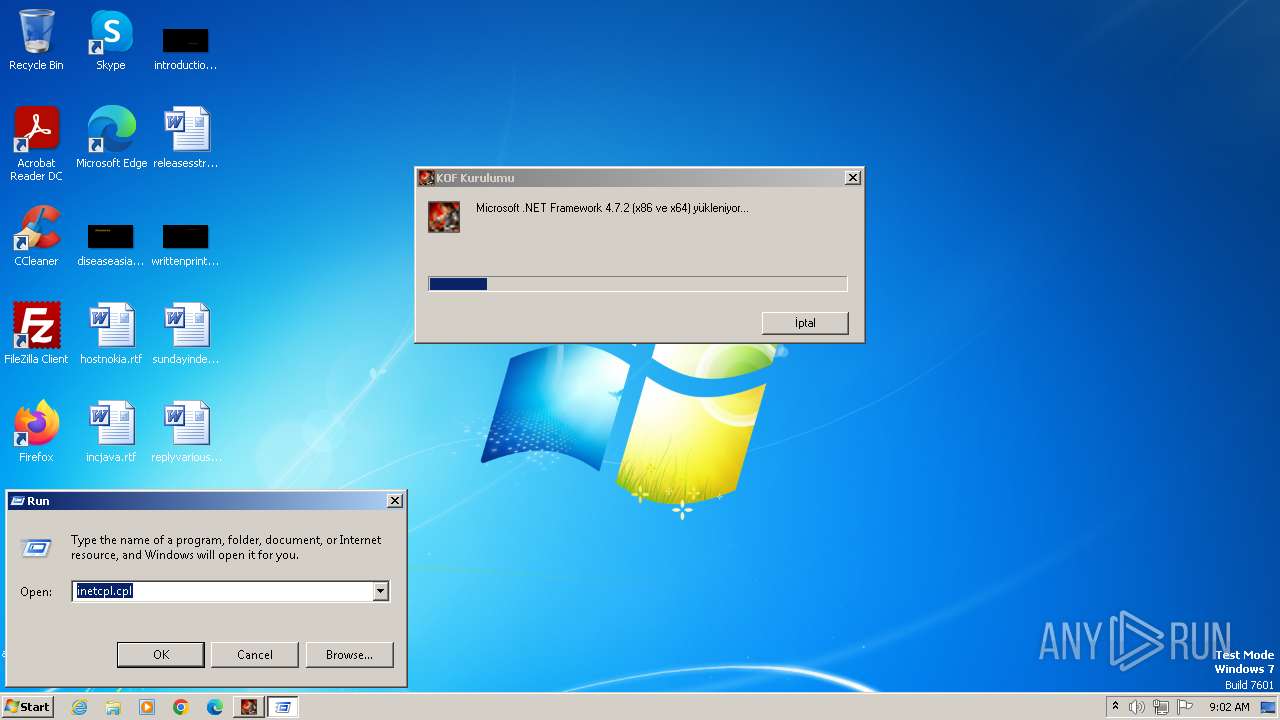Click the 9:02 AM taskbar clock
Image resolution: width=1280 pixels, height=720 pixels.
(x=1229, y=707)
